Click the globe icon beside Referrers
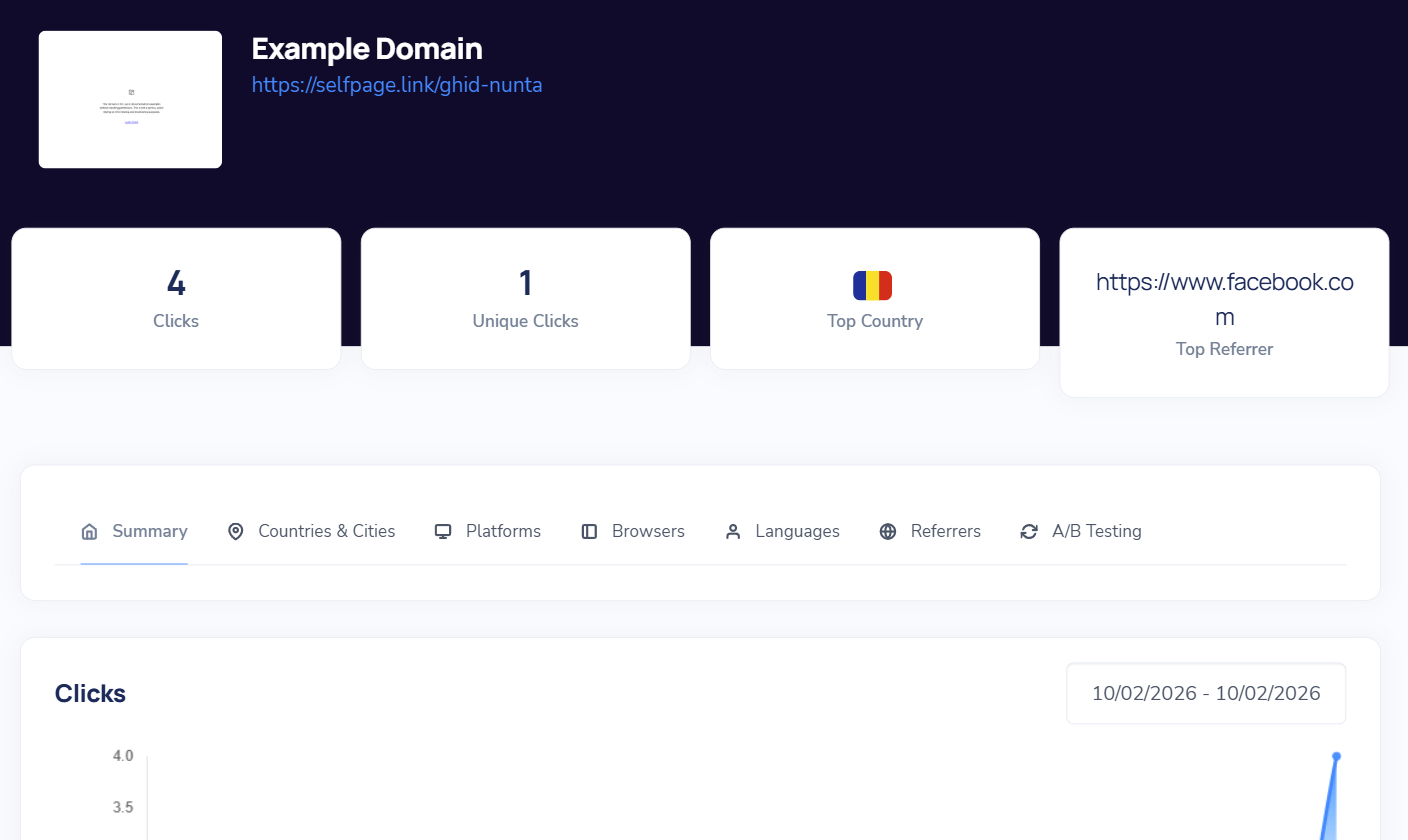 click(x=888, y=532)
